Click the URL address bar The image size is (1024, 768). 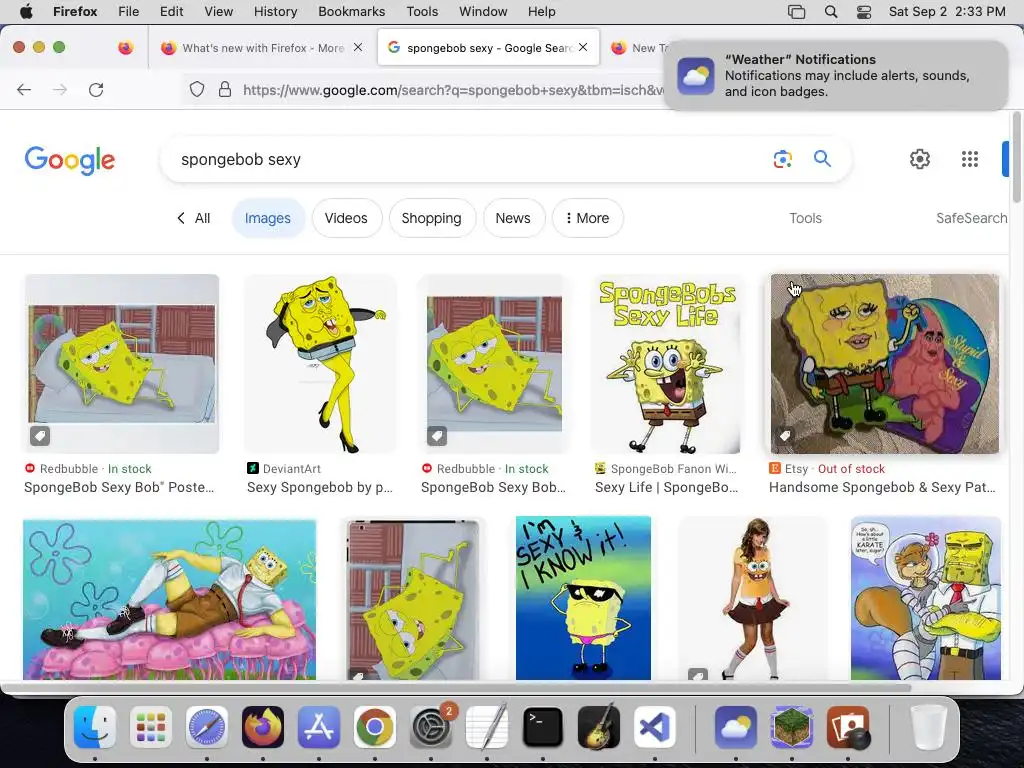tap(451, 89)
